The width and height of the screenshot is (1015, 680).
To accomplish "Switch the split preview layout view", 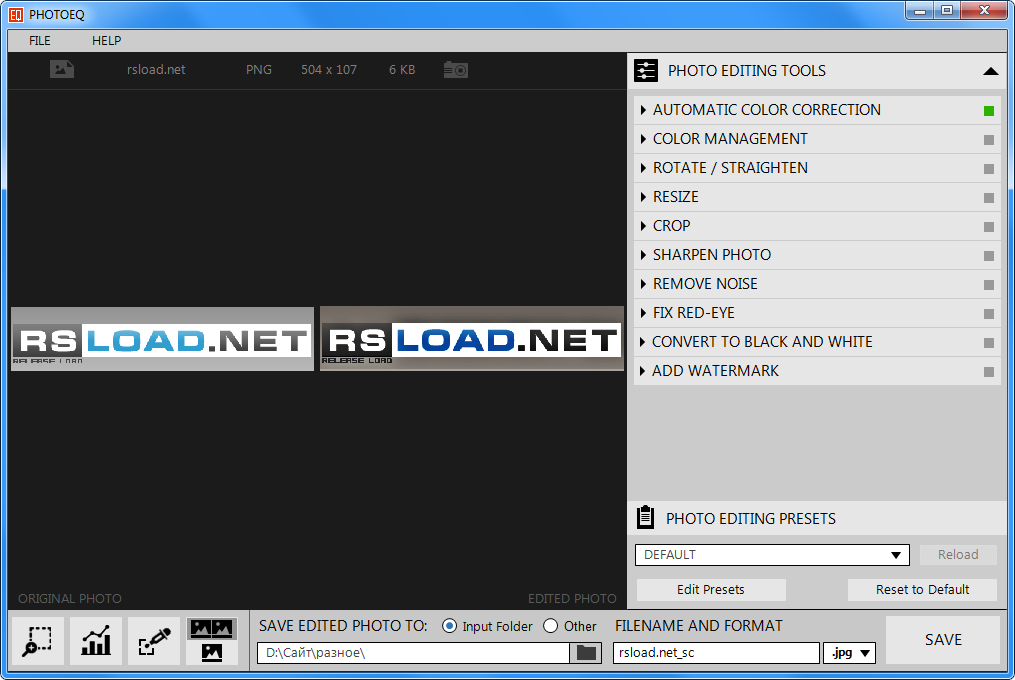I will (x=212, y=640).
